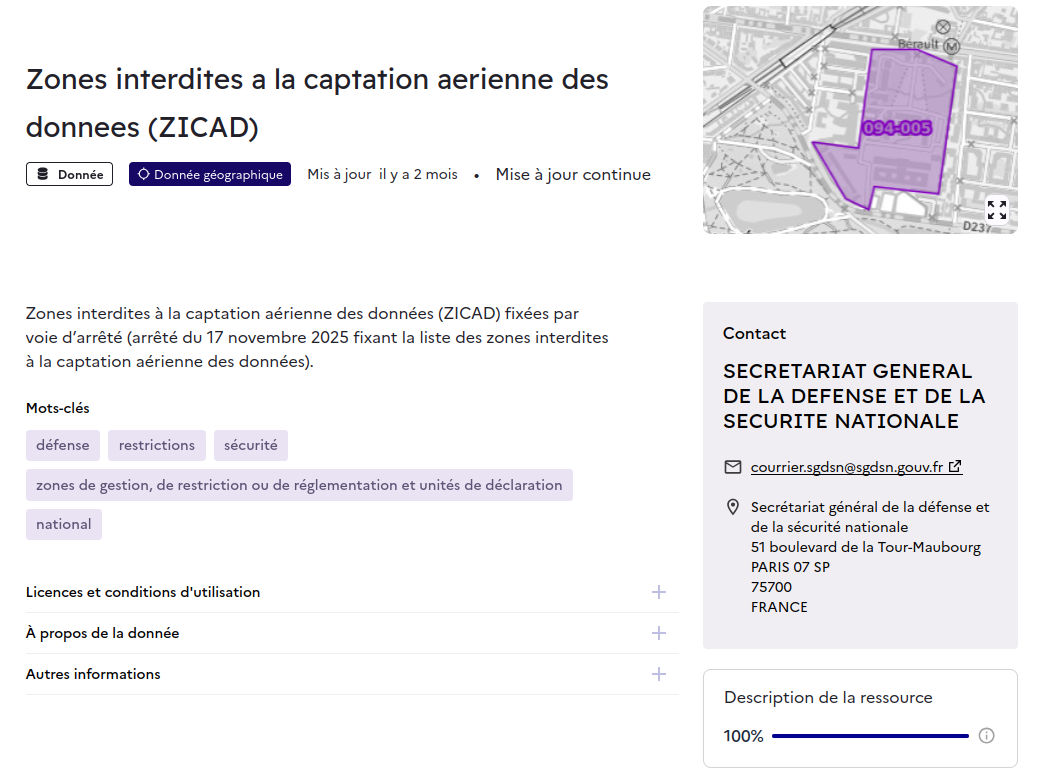Select the 'défense' keyword tag
Image resolution: width=1038 pixels, height=778 pixels.
pyautogui.click(x=62, y=445)
